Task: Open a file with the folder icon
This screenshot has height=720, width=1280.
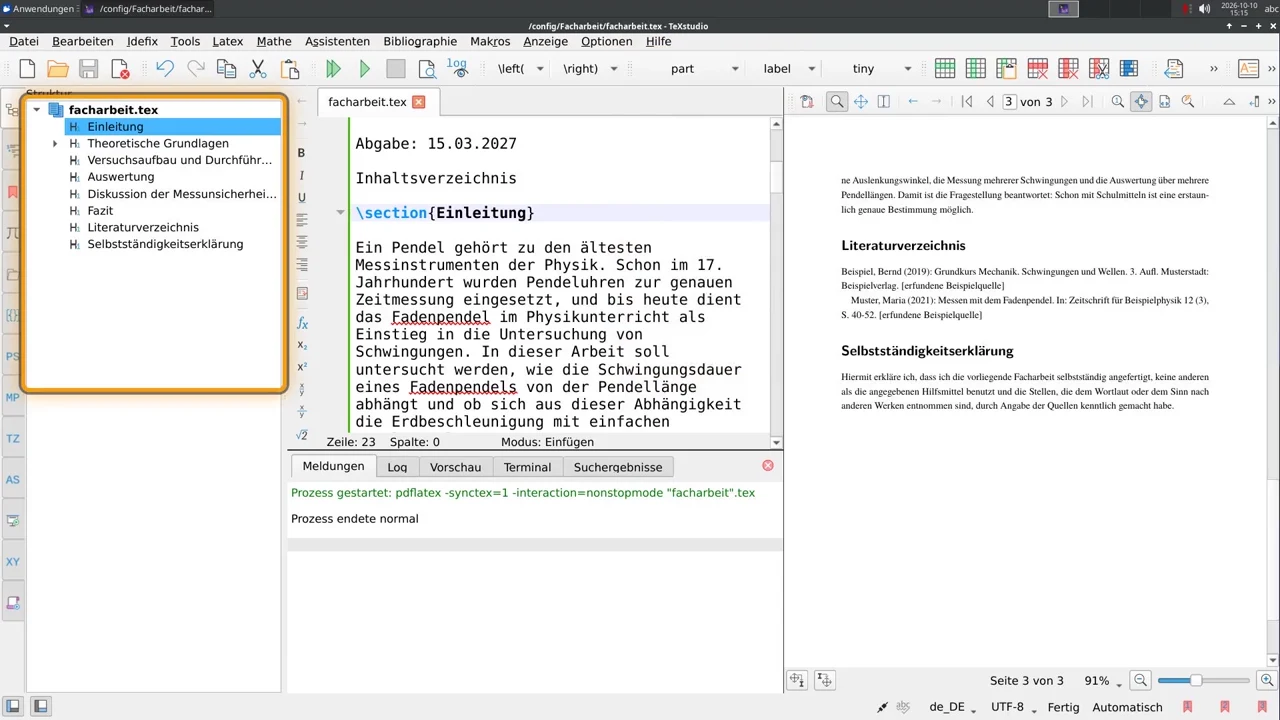Action: coord(58,69)
